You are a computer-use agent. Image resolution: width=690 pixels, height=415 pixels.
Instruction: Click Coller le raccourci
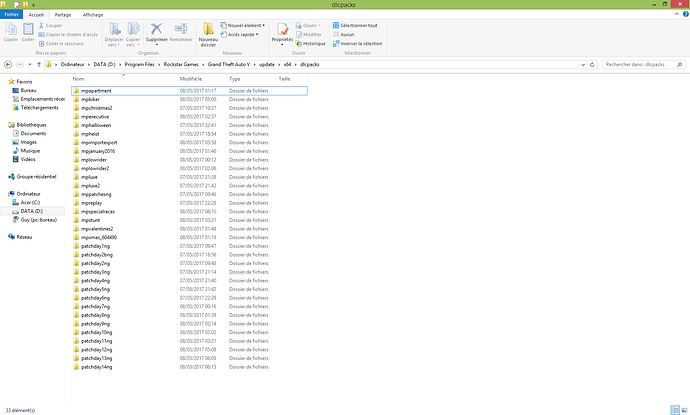(x=61, y=44)
